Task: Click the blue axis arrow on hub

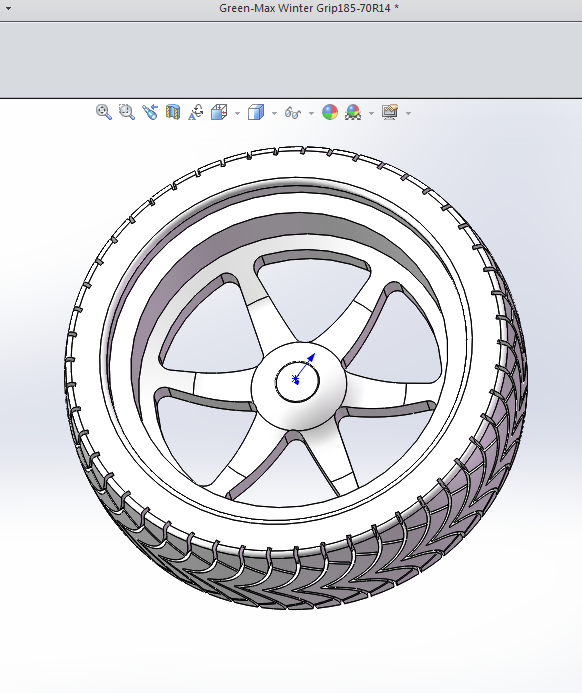Action: coord(304,368)
